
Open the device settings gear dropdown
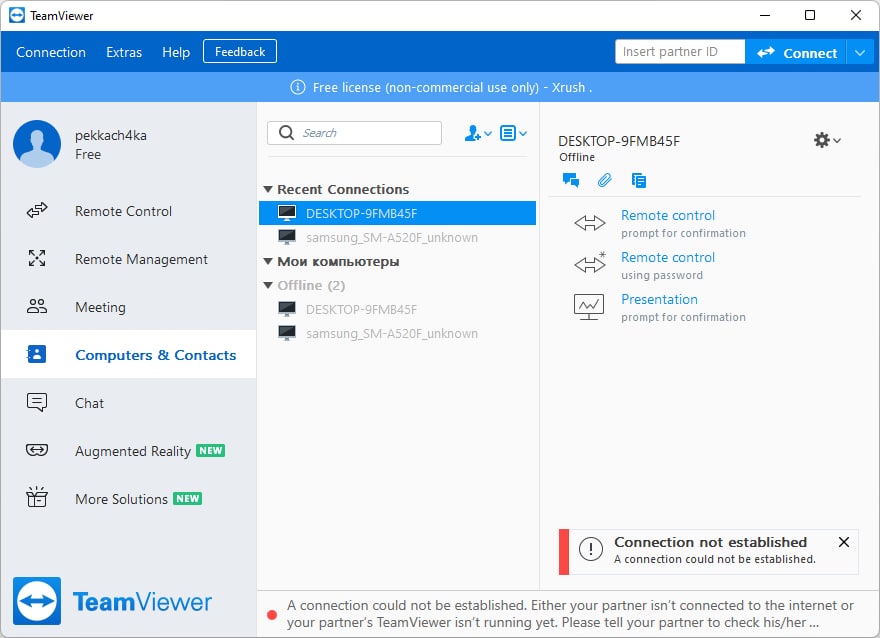[827, 140]
